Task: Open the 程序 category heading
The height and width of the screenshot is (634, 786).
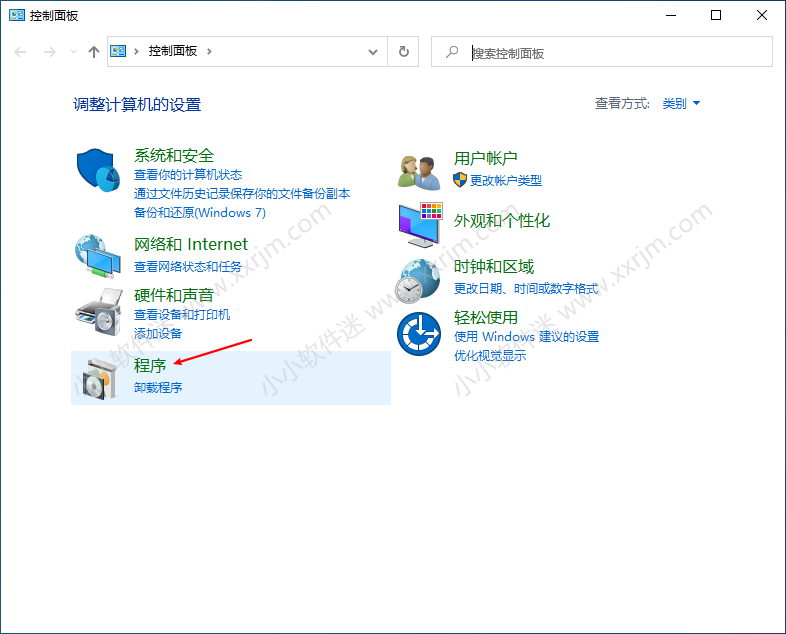Action: coord(150,367)
